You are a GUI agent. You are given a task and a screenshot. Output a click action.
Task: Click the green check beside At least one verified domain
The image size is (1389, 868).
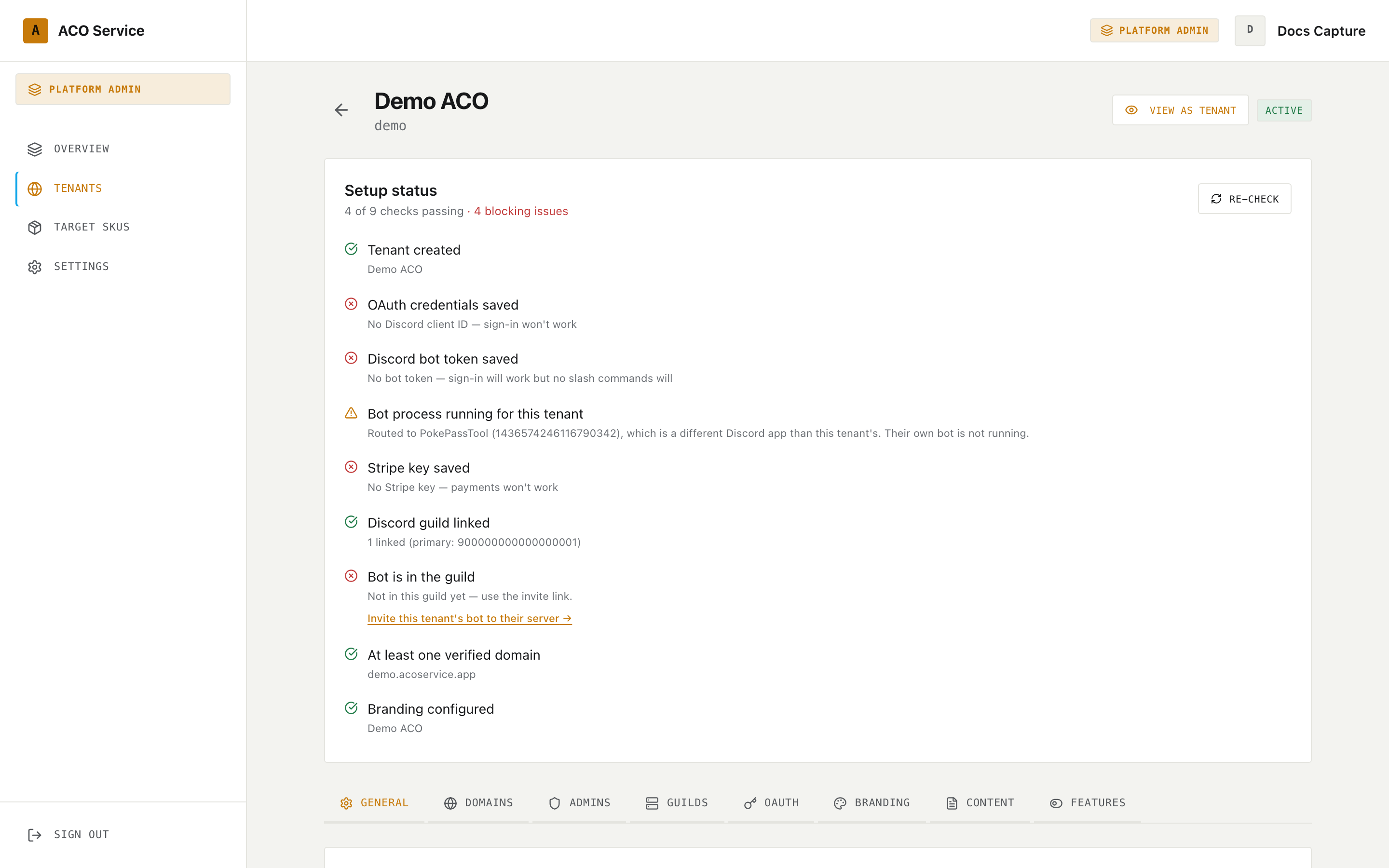(351, 654)
